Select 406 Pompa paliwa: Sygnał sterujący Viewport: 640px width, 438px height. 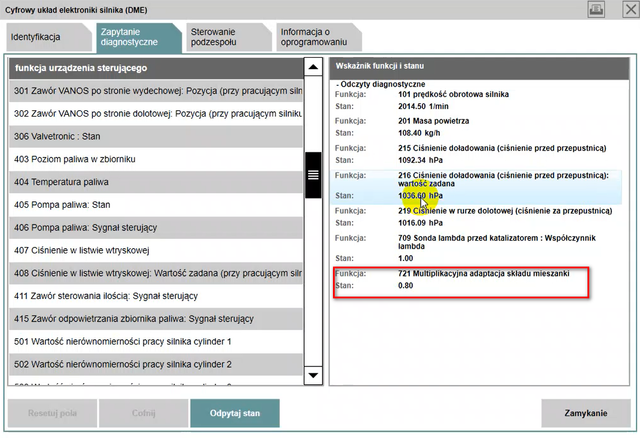click(156, 228)
